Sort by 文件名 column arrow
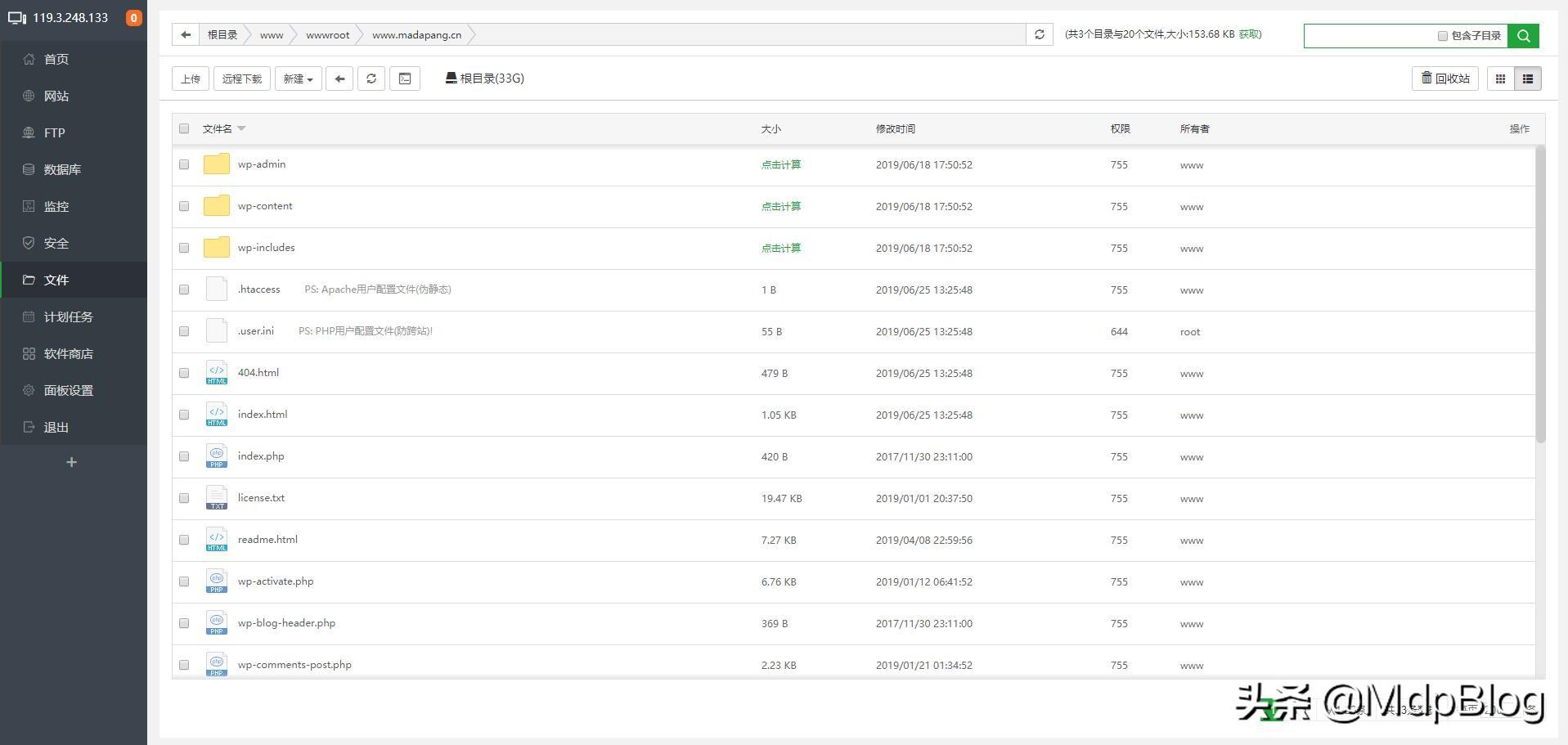This screenshot has height=745, width=1568. pyautogui.click(x=241, y=128)
